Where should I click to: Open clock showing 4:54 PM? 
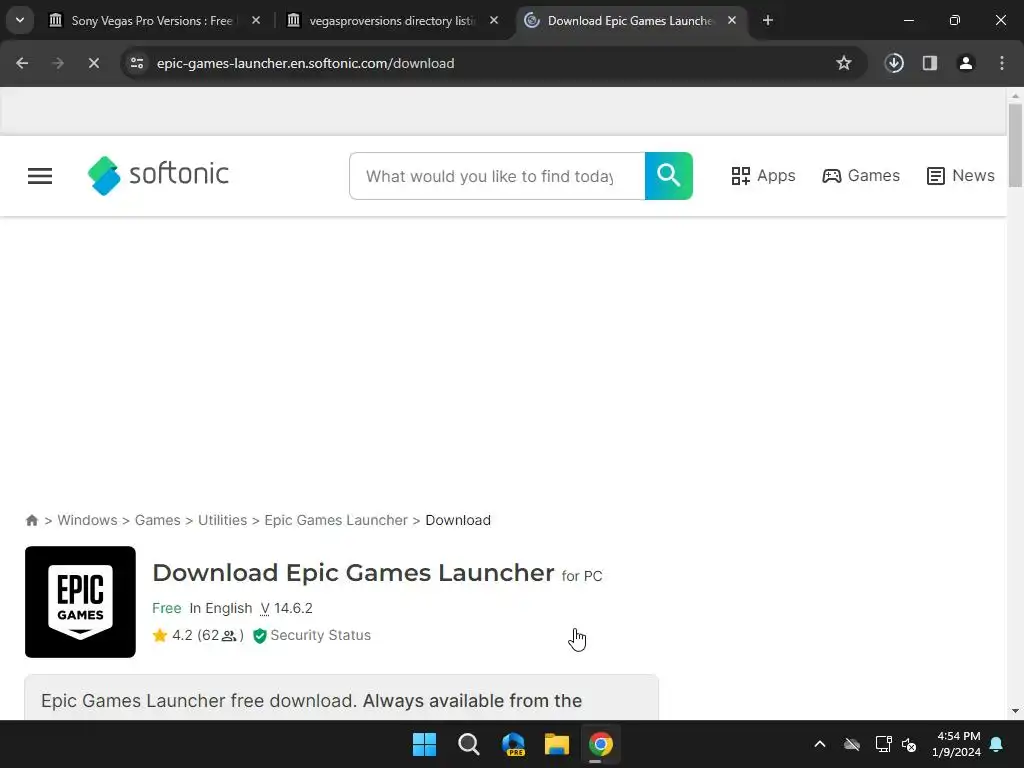(x=956, y=744)
